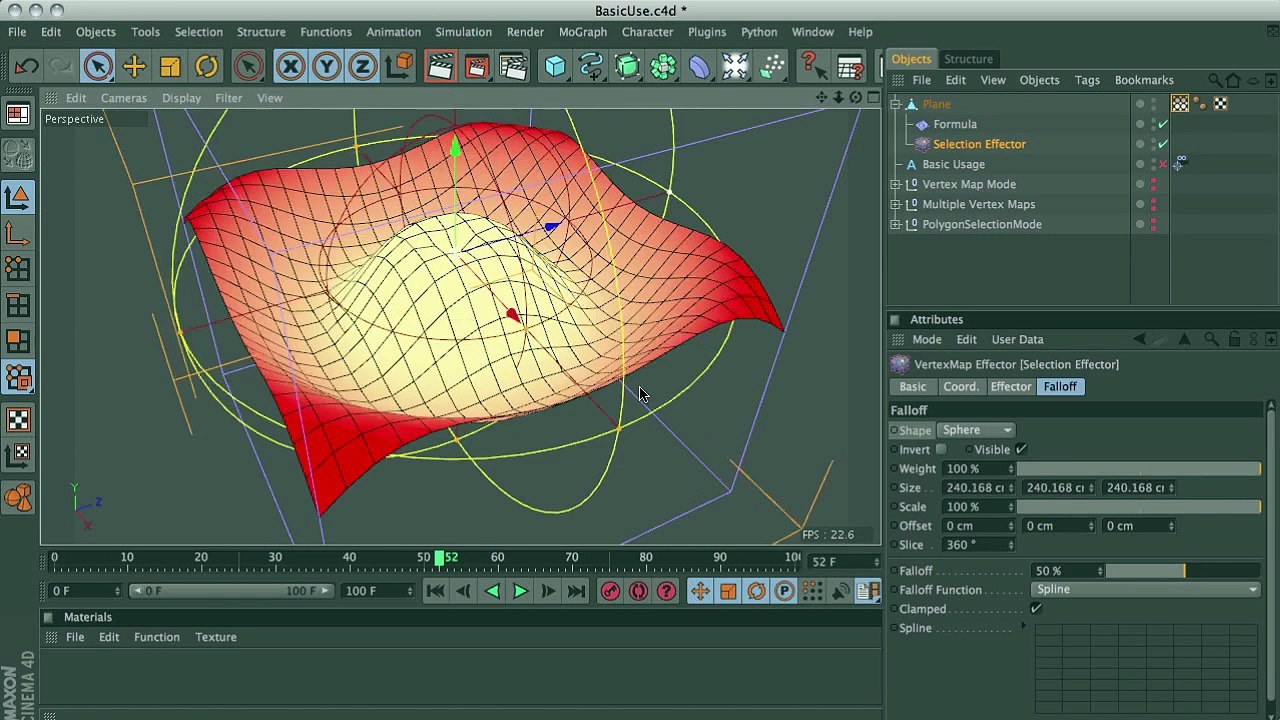Click the Play Forwards button
The height and width of the screenshot is (720, 1280).
point(520,591)
